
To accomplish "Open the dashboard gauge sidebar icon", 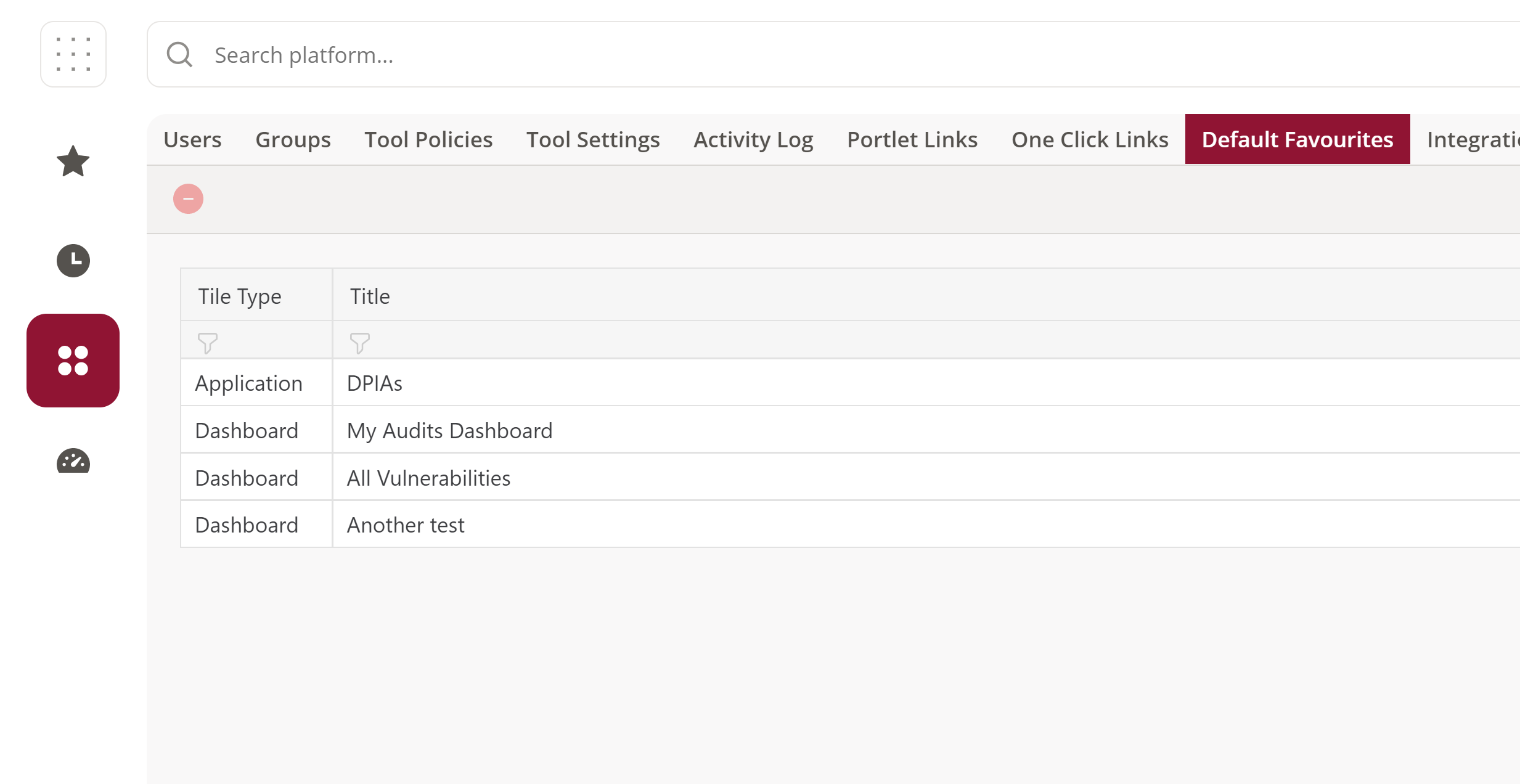I will [x=73, y=460].
